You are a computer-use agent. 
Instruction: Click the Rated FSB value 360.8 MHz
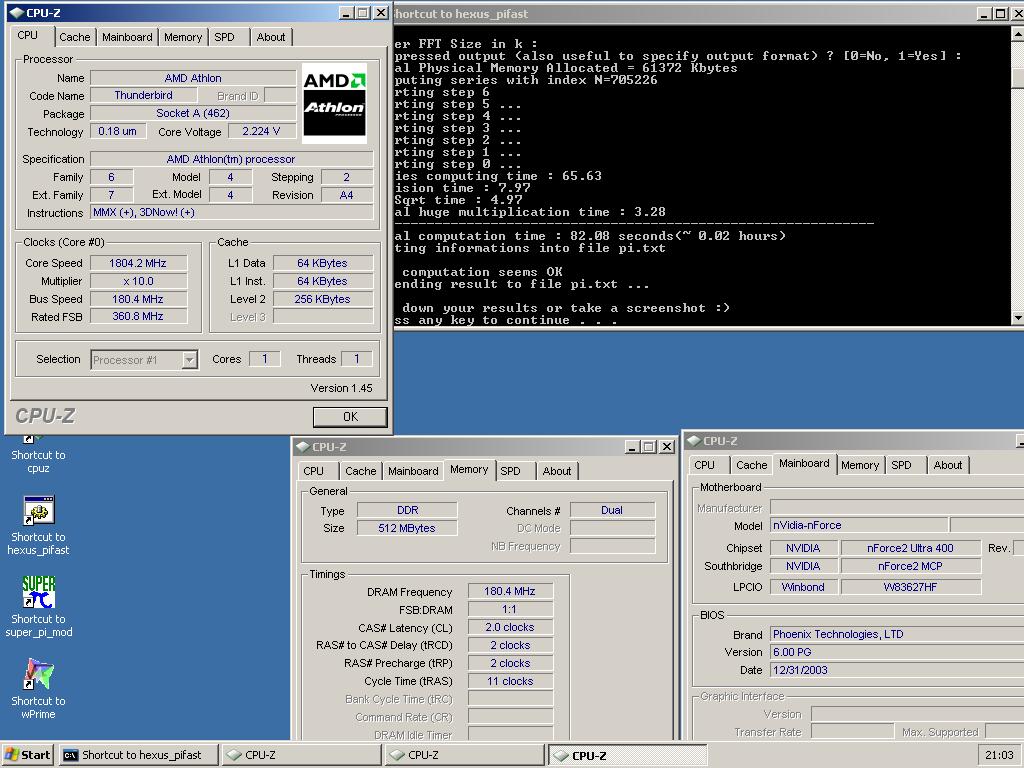[x=138, y=316]
